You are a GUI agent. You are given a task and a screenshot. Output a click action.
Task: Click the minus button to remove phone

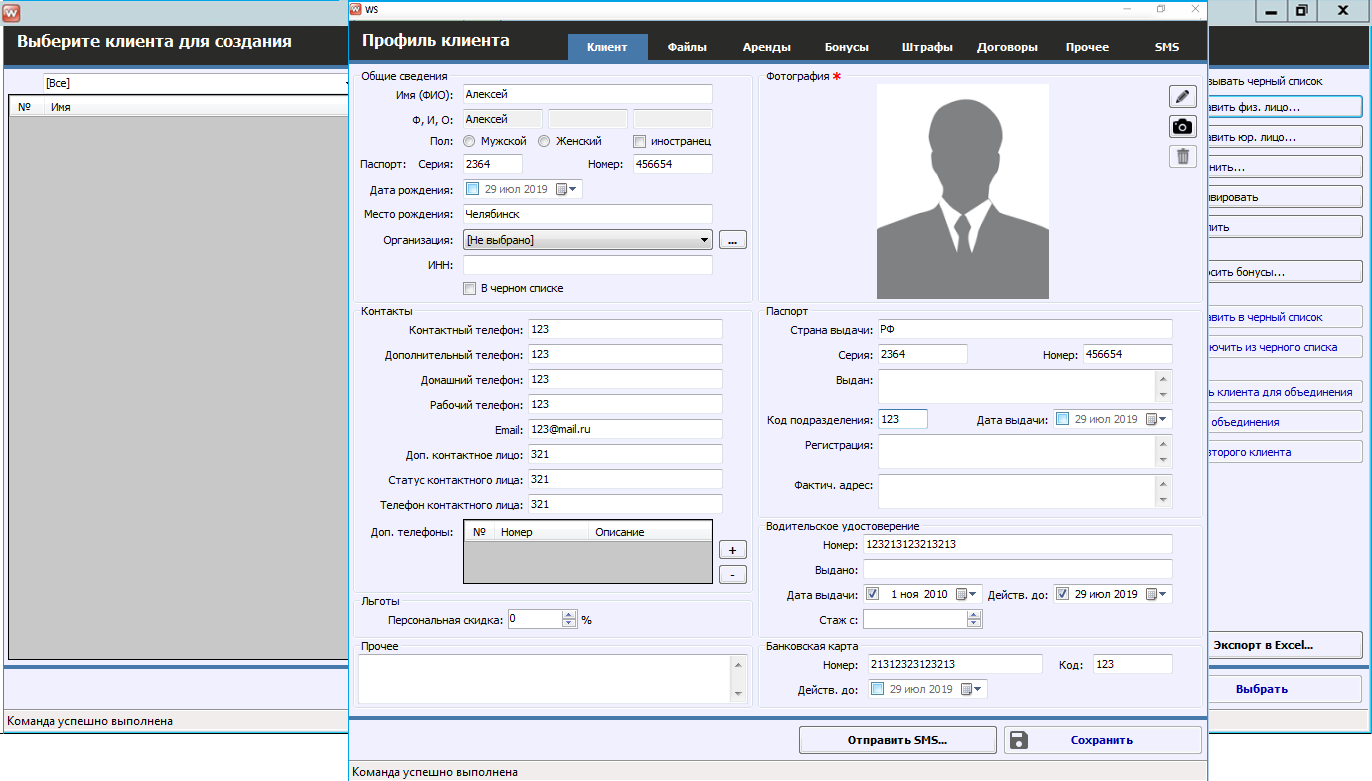[x=733, y=574]
